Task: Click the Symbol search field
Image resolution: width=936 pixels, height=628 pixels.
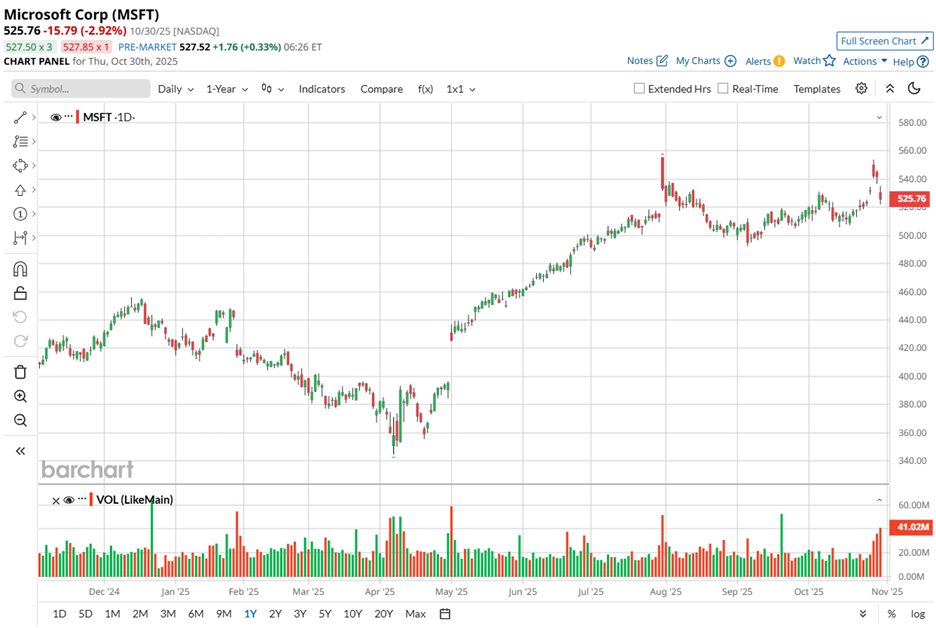Action: click(81, 88)
